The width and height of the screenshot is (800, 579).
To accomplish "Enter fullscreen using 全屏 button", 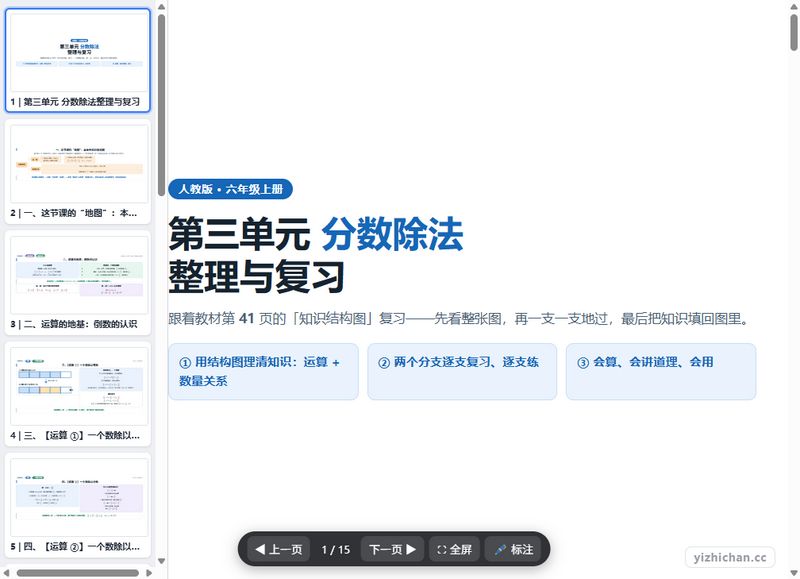I will click(x=454, y=549).
